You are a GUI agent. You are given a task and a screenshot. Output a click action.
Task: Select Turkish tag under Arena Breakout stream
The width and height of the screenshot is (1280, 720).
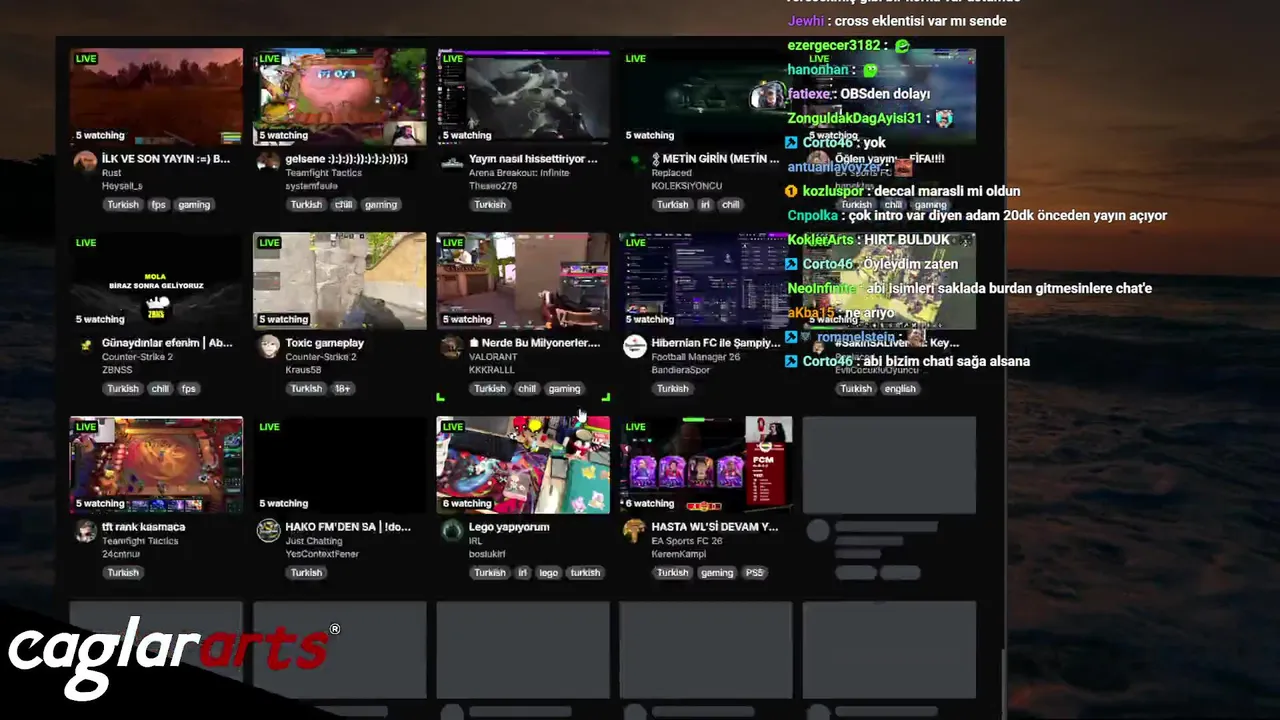pos(490,205)
